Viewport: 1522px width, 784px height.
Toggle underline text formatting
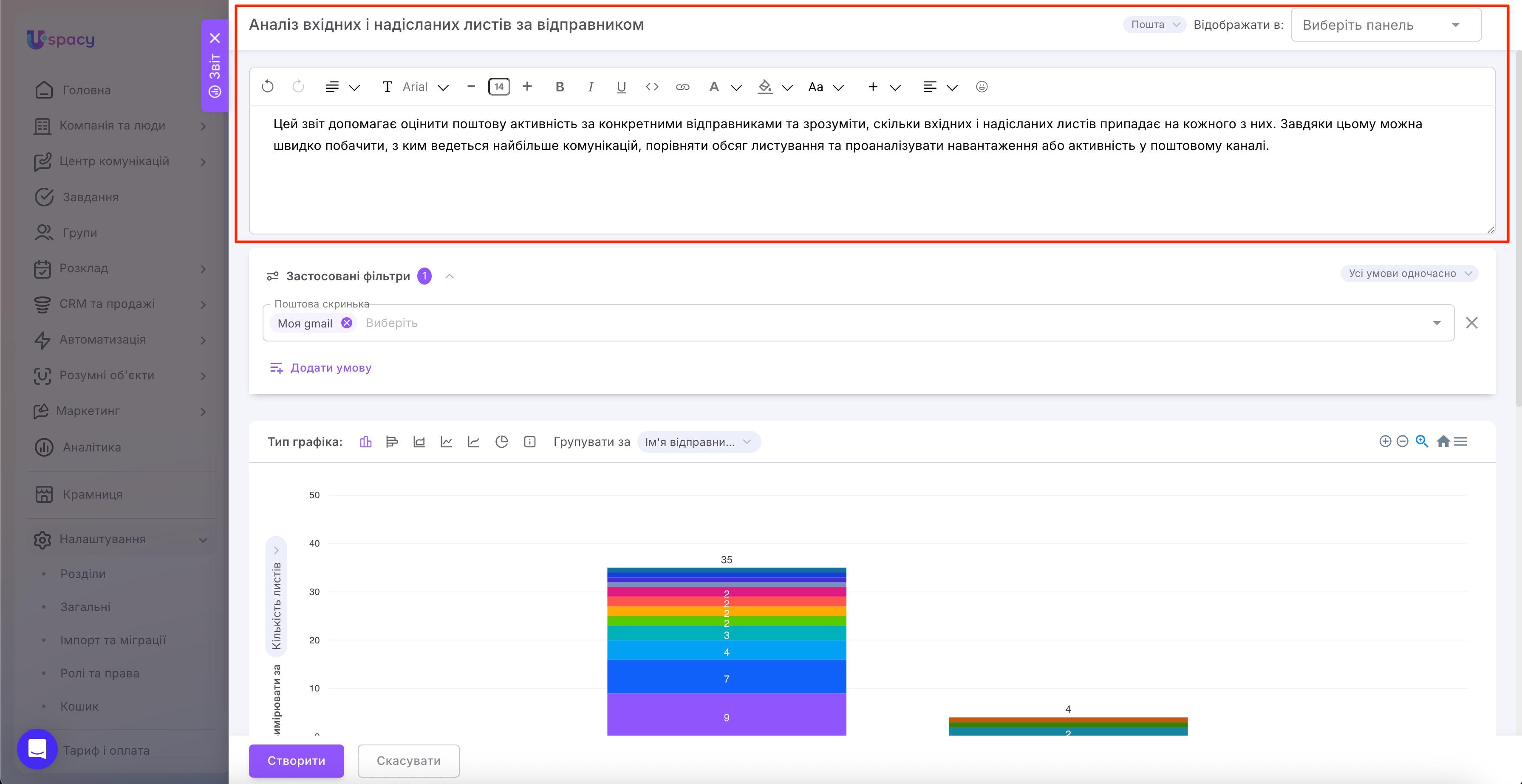(x=621, y=87)
